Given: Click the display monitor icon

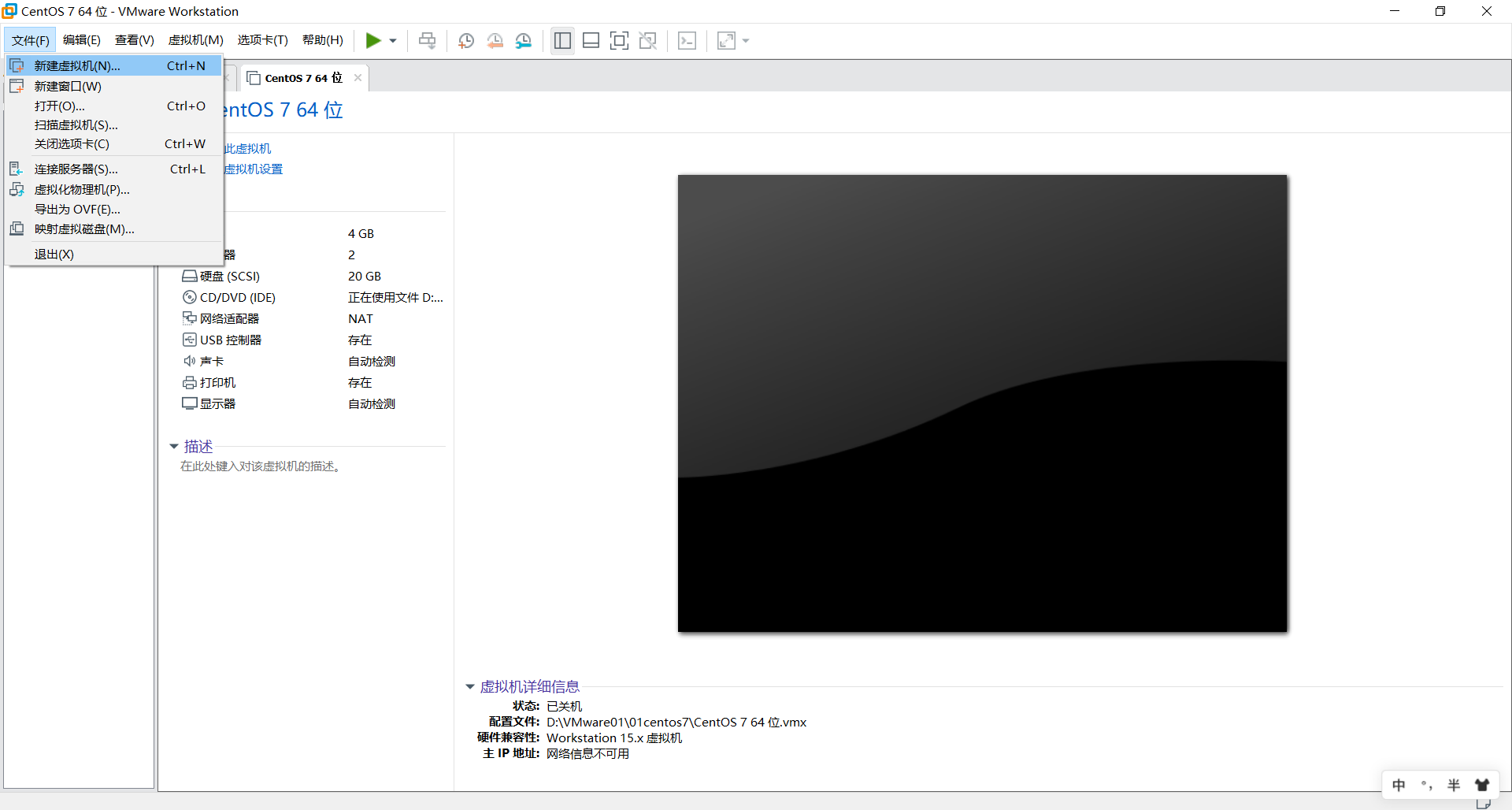Looking at the screenshot, I should (x=189, y=403).
